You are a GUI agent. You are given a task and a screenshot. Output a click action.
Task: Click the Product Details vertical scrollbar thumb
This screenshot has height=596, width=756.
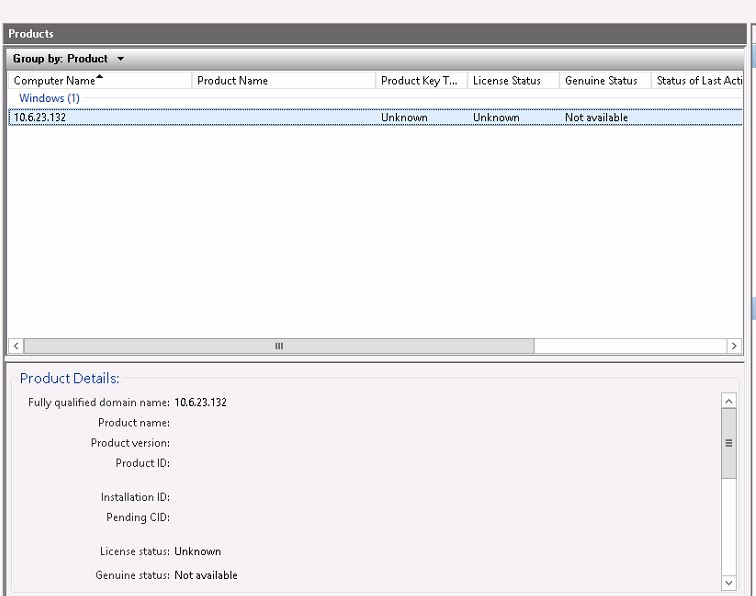(728, 443)
